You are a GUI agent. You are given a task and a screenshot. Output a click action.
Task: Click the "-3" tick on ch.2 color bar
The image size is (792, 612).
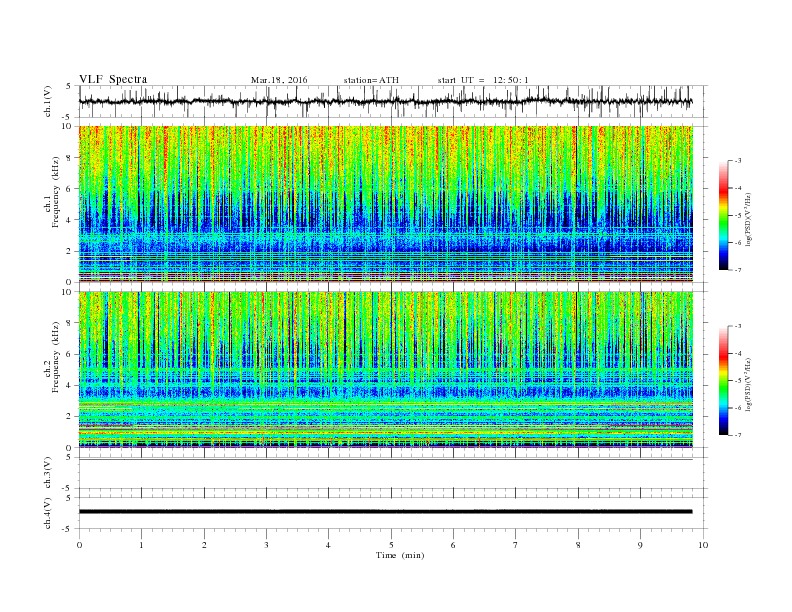click(738, 326)
